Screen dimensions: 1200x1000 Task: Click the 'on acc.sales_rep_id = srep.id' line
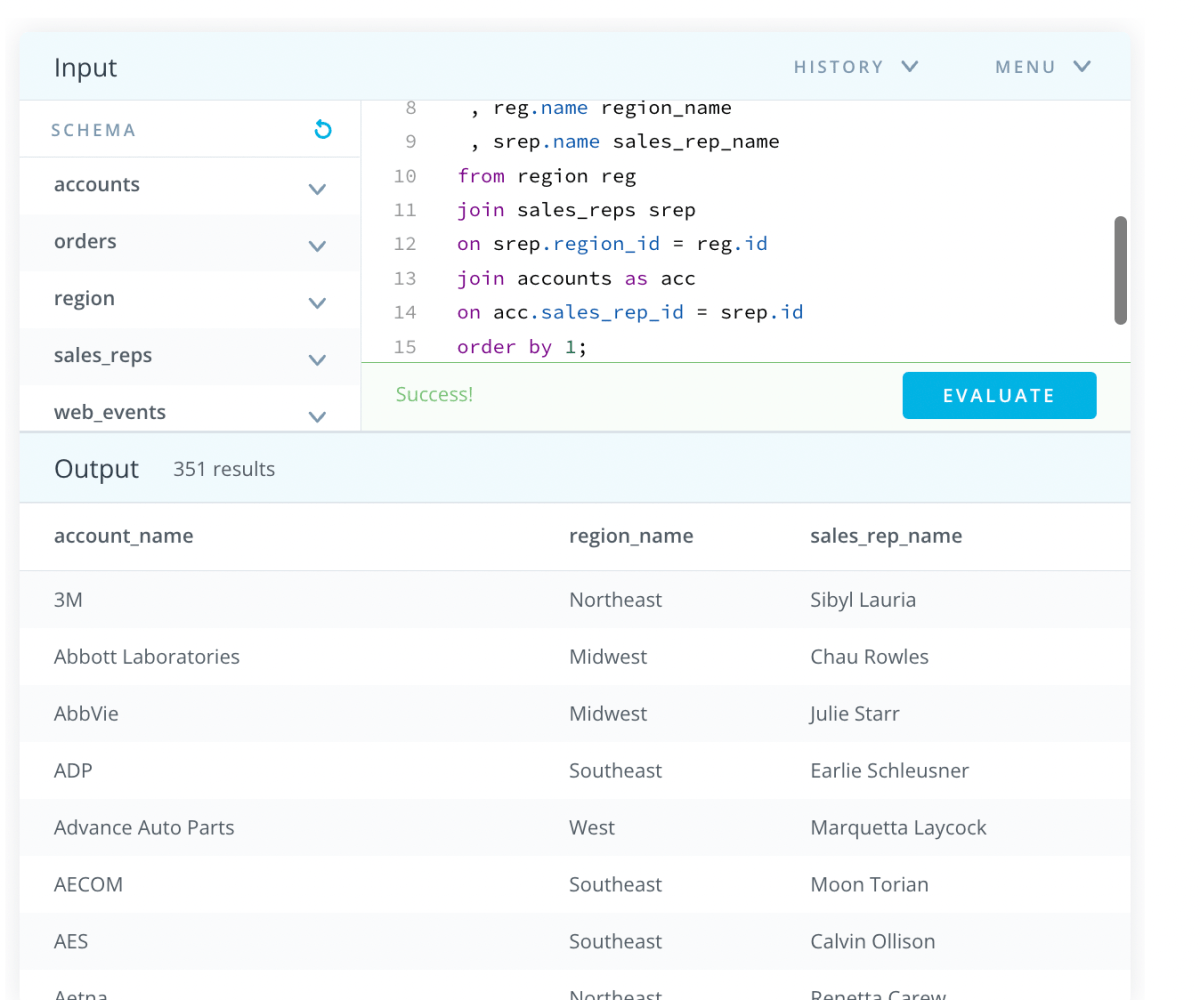point(630,312)
